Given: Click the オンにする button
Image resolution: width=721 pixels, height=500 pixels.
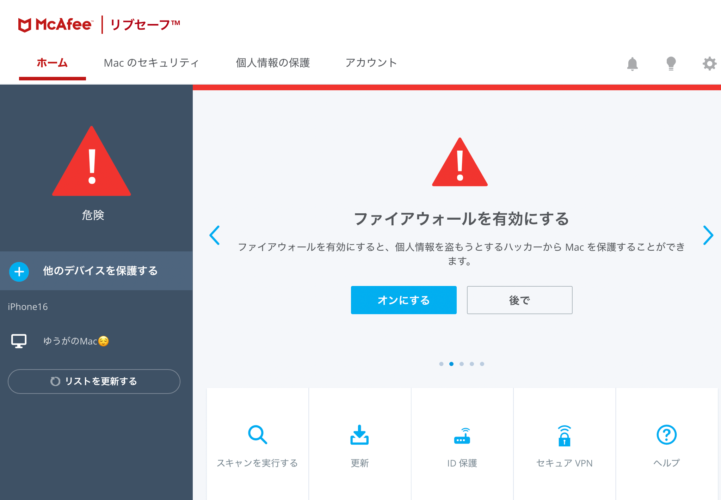Looking at the screenshot, I should (404, 300).
